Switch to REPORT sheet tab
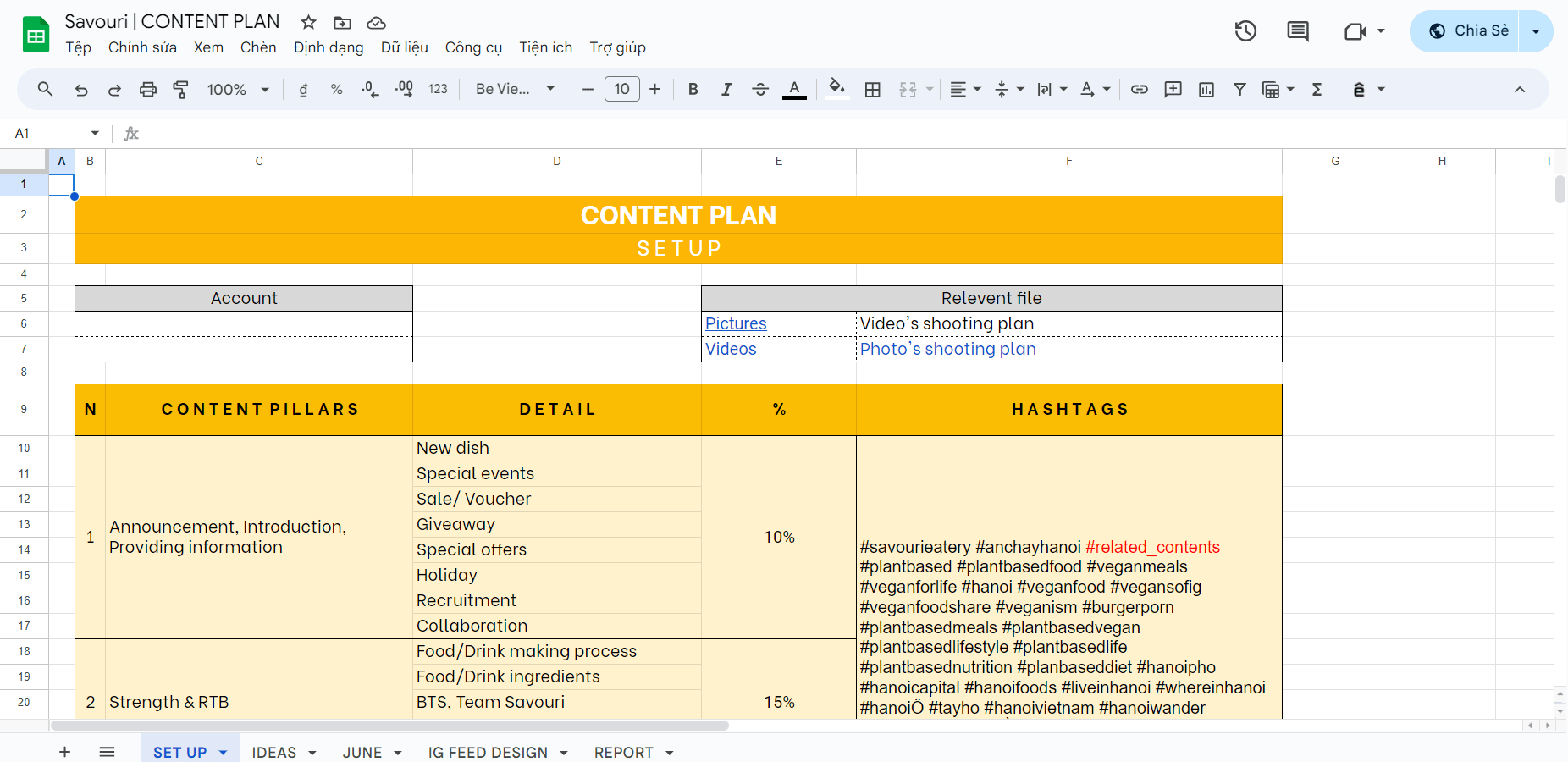Image resolution: width=1568 pixels, height=762 pixels. (624, 752)
